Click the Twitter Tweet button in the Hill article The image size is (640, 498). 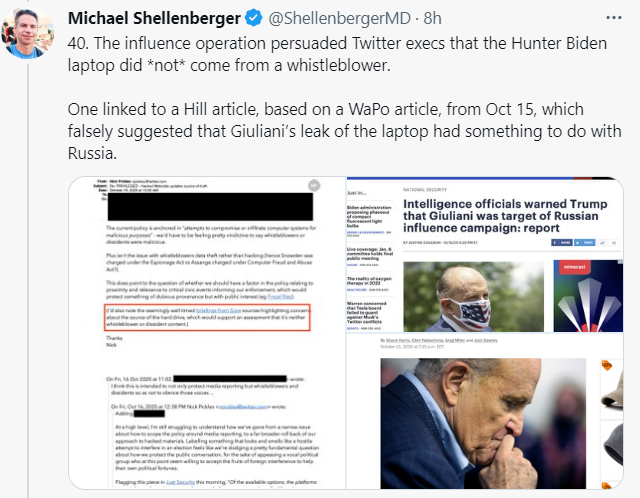584,242
